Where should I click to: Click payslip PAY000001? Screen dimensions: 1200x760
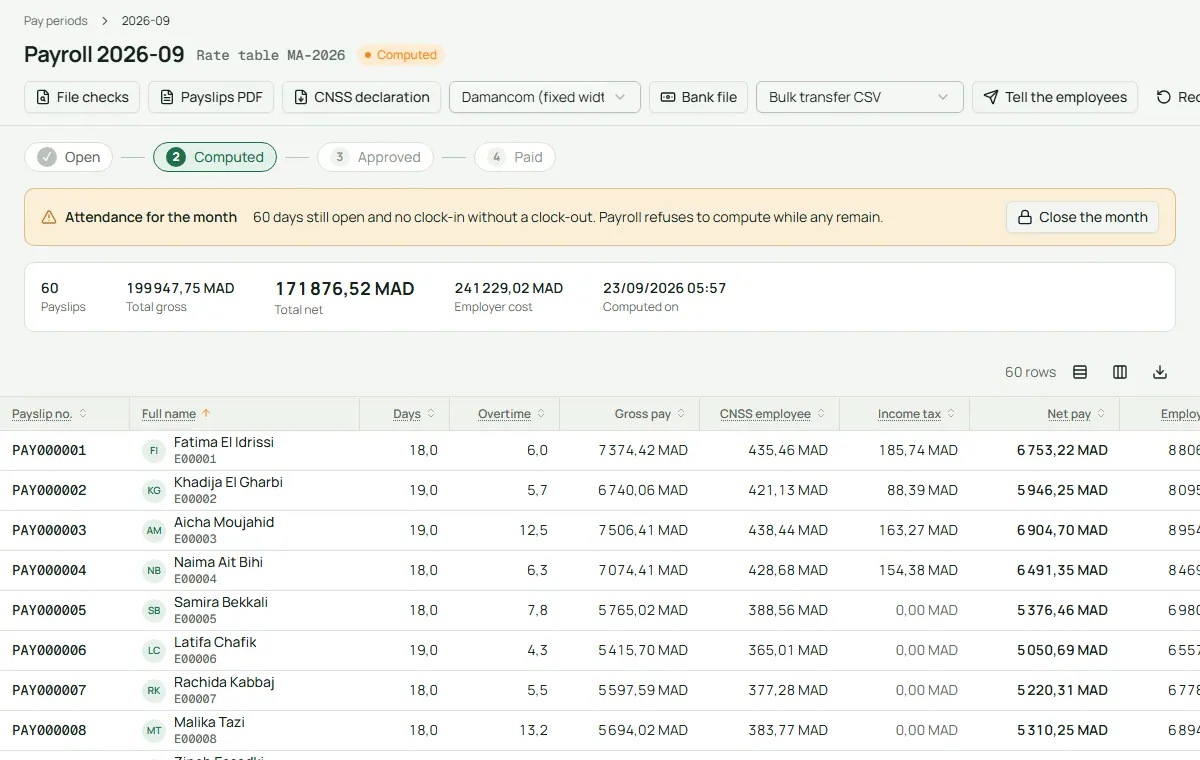click(49, 451)
